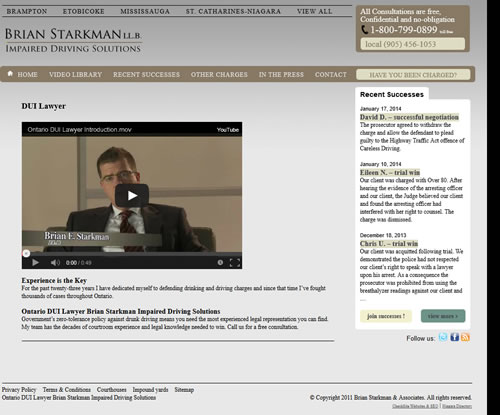500x415 pixels.
Task: Click the home icon in navigation bar
Action: coord(10,74)
